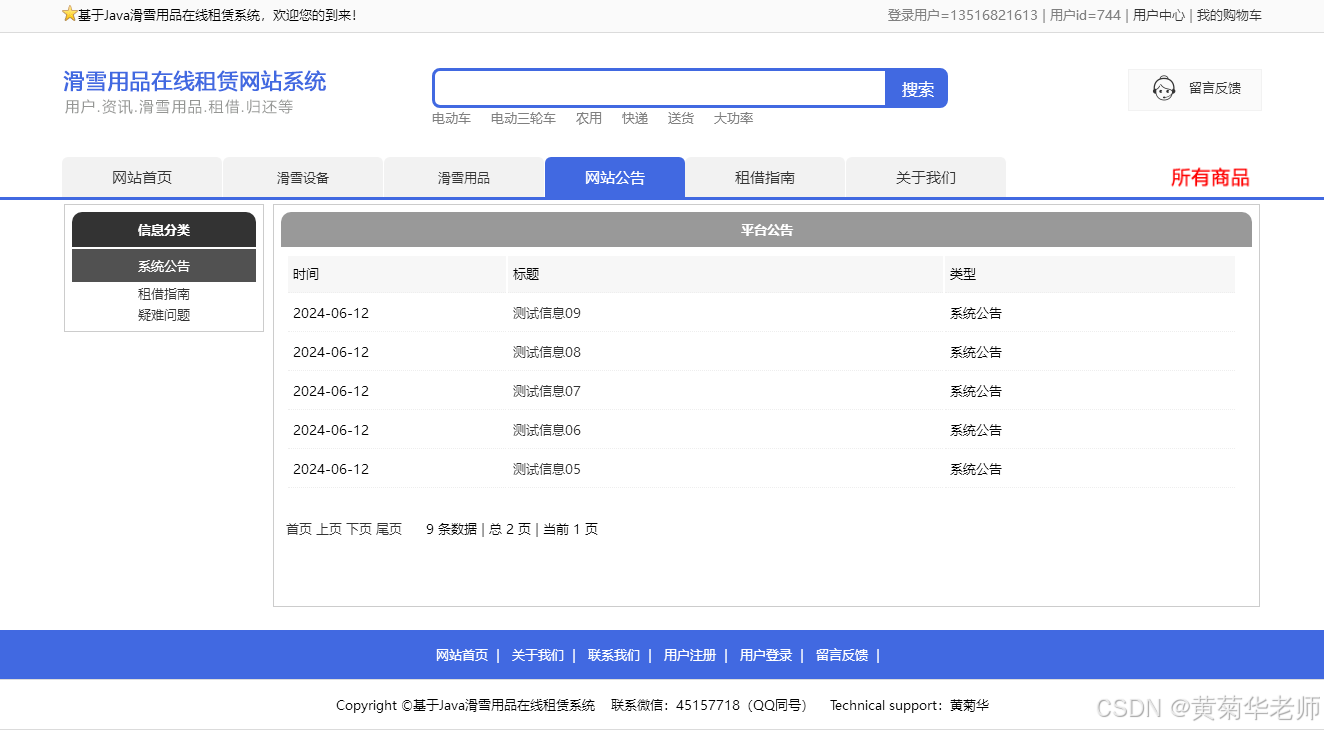This screenshot has height=730, width=1324.
Task: Click footer link 关于我们
Action: (538, 655)
